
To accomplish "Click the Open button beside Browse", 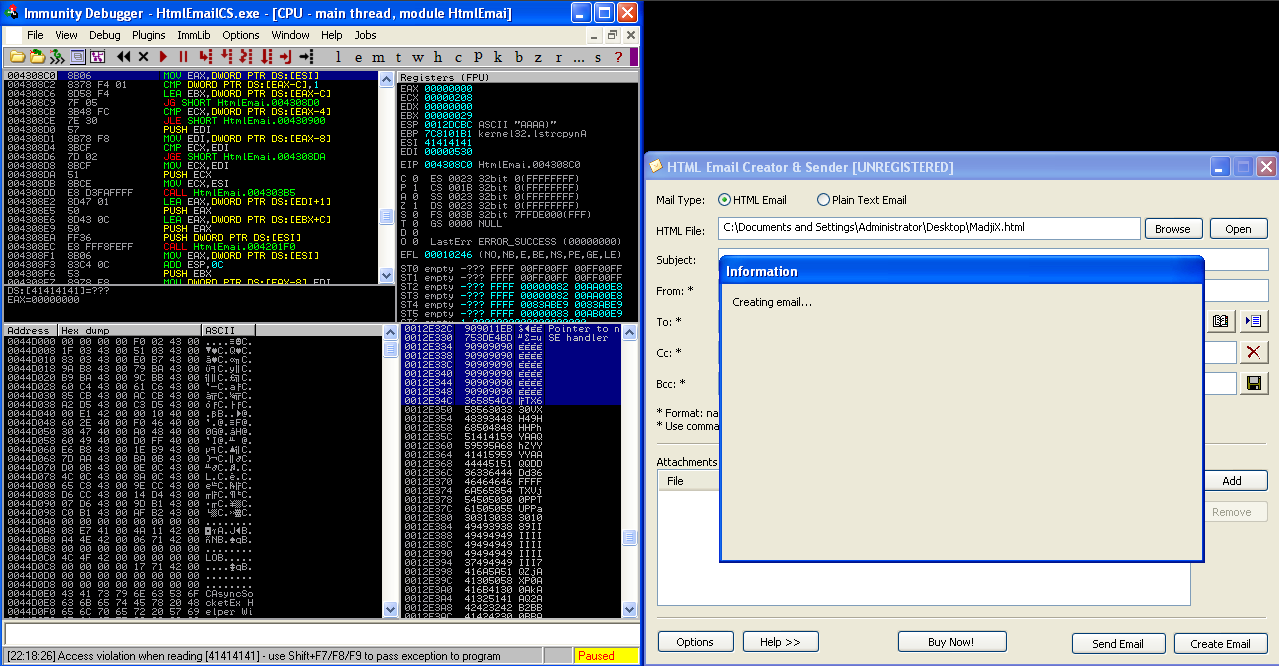I will pos(1238,229).
